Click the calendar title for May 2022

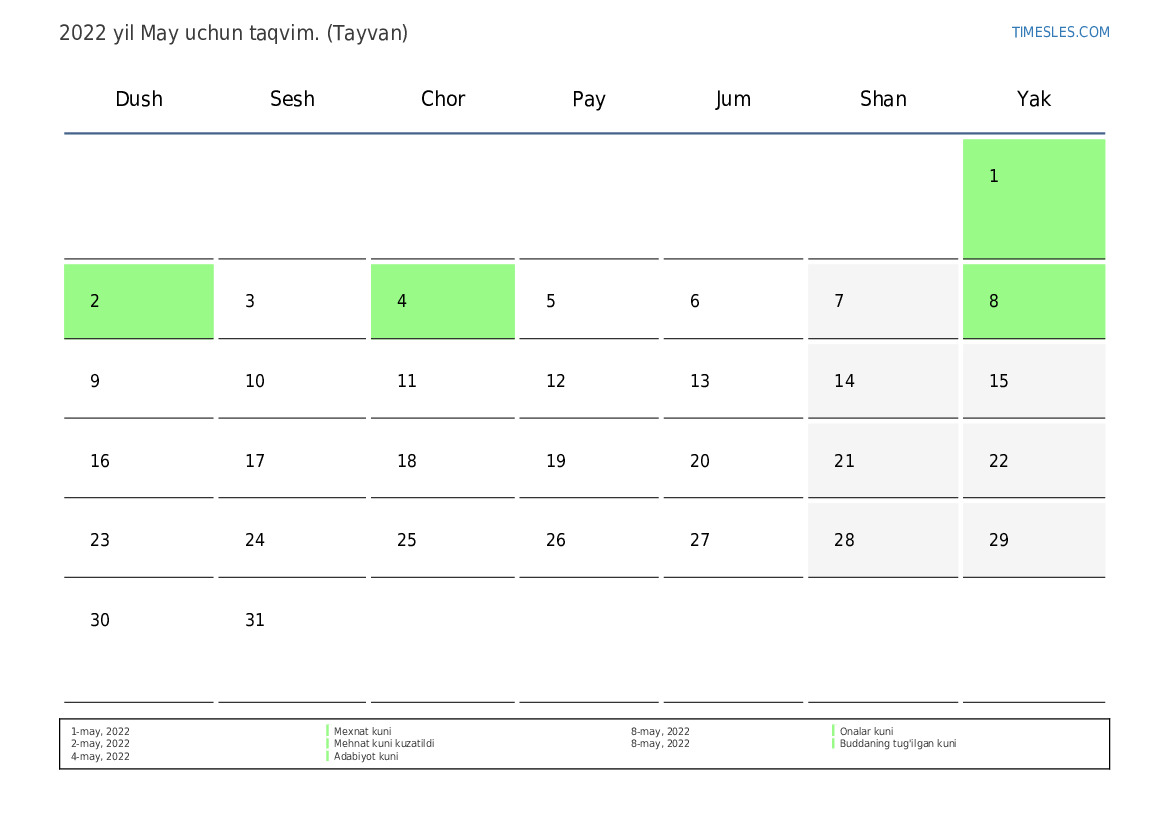(233, 34)
